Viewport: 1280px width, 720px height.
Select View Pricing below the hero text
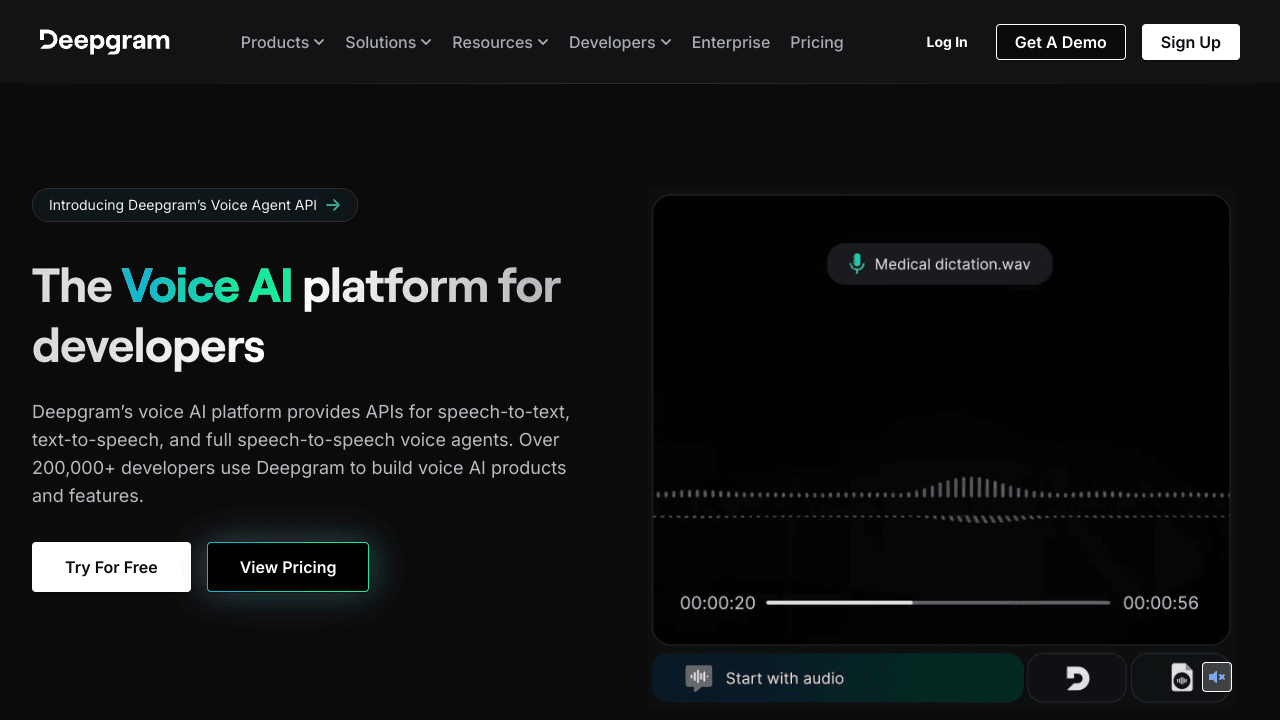(287, 567)
